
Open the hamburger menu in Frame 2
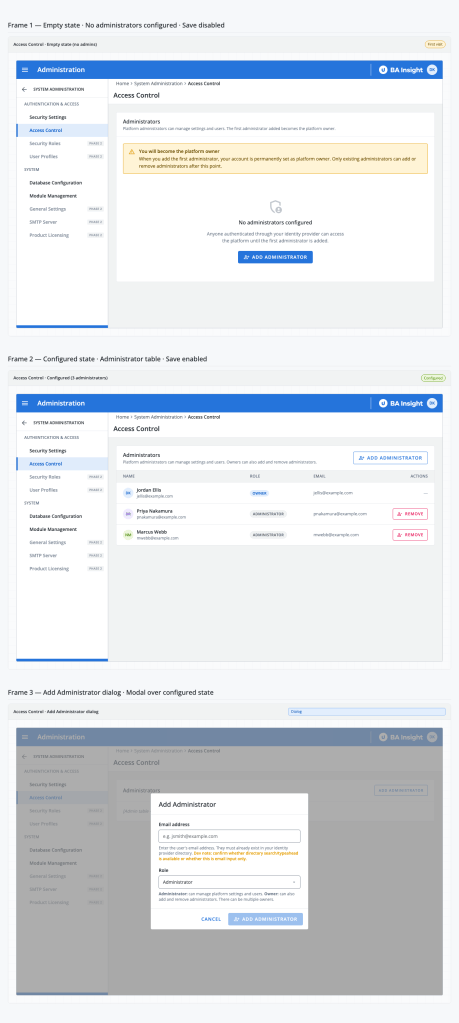25,403
